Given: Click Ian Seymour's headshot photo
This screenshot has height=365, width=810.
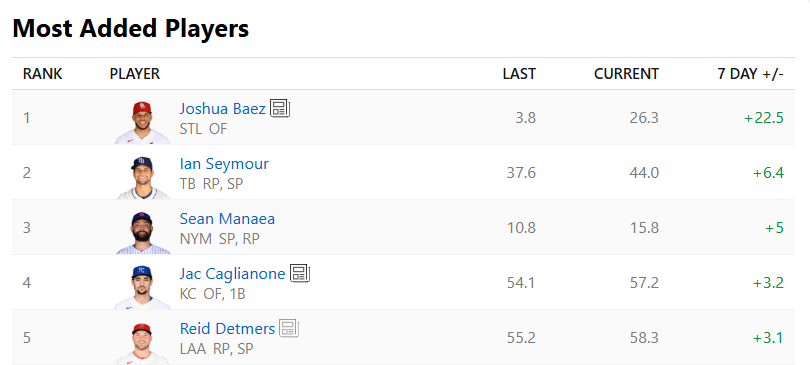Looking at the screenshot, I should [142, 177].
